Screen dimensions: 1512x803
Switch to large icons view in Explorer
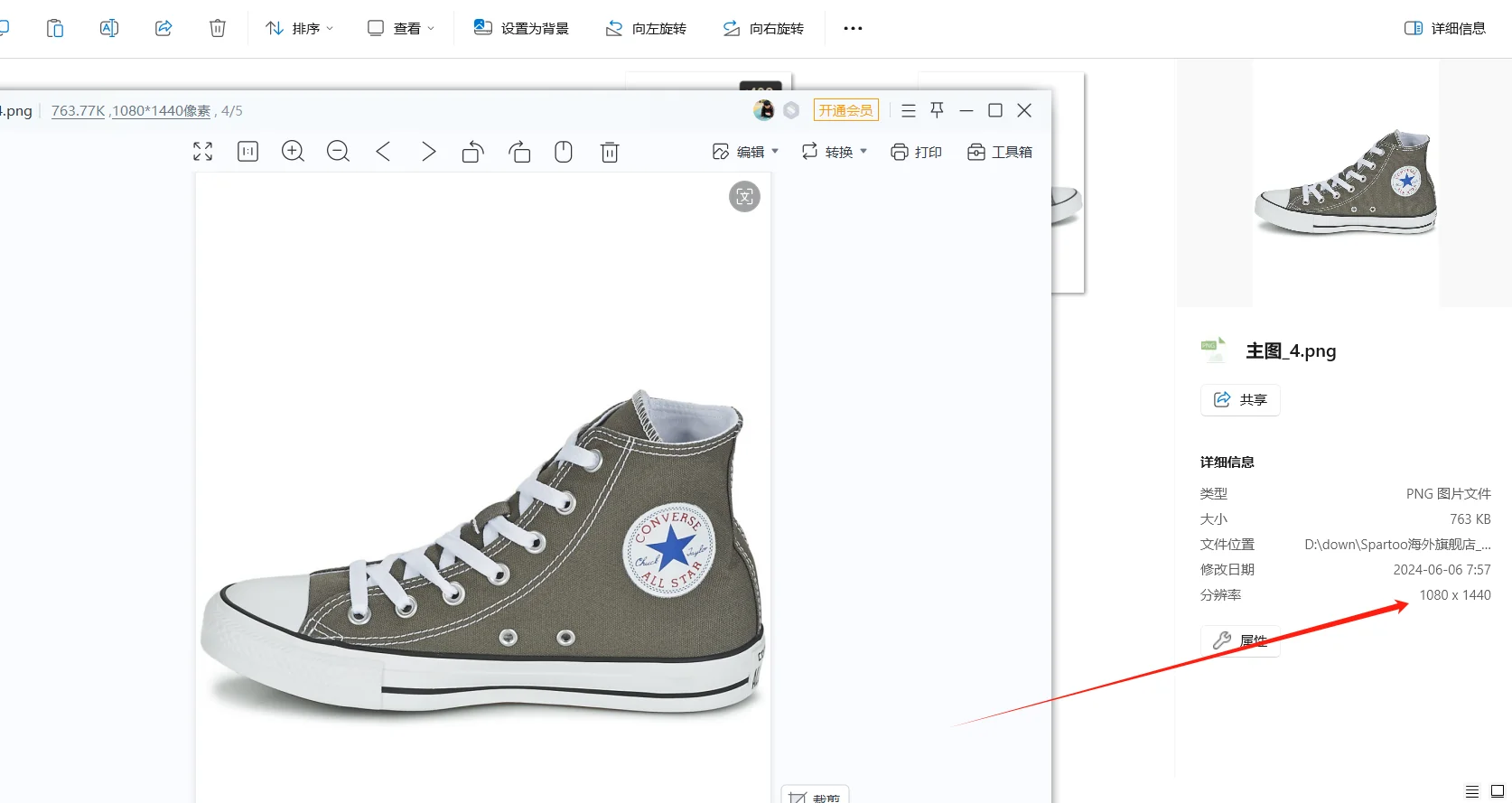click(1497, 791)
